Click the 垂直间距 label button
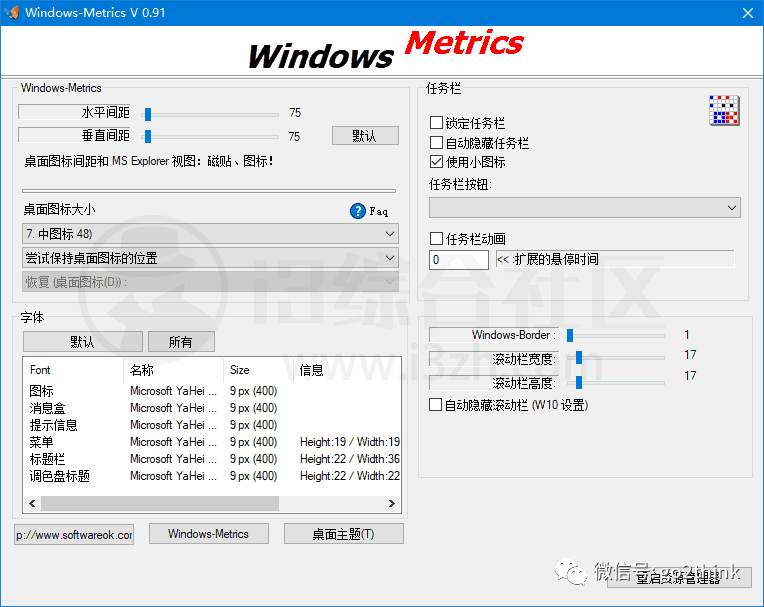764x607 pixels. point(75,134)
